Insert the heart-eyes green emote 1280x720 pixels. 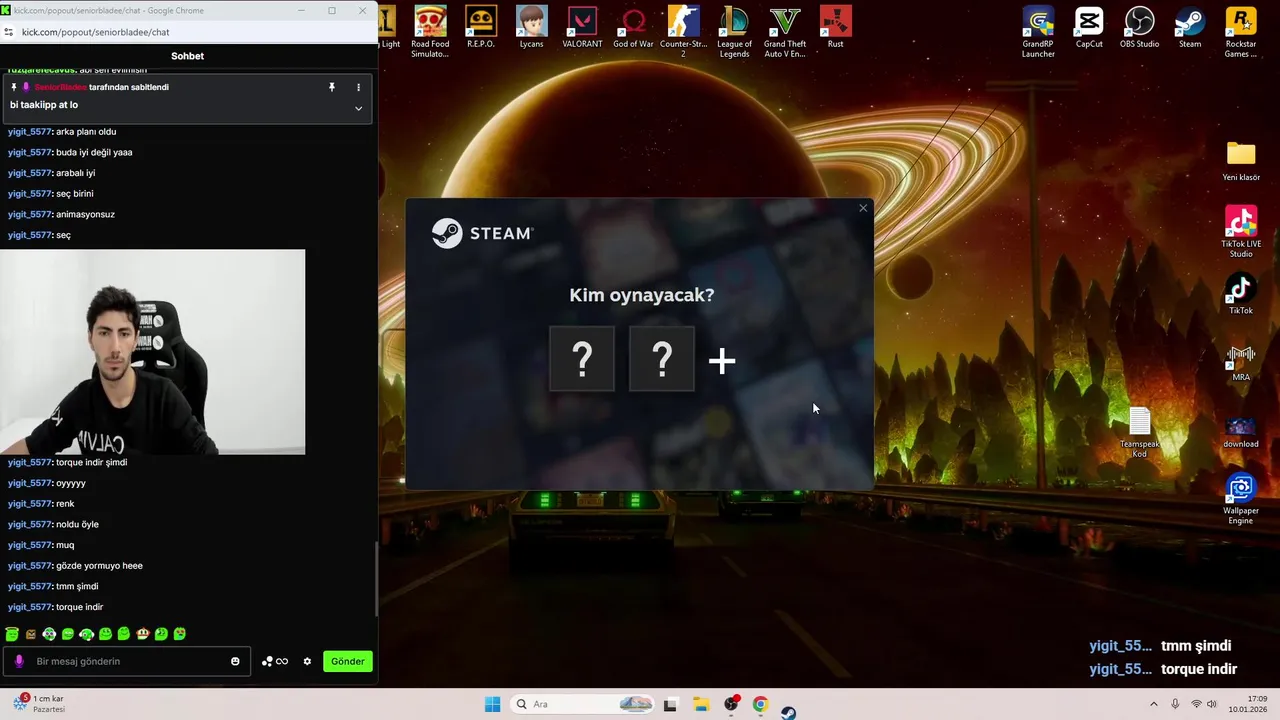click(x=180, y=634)
